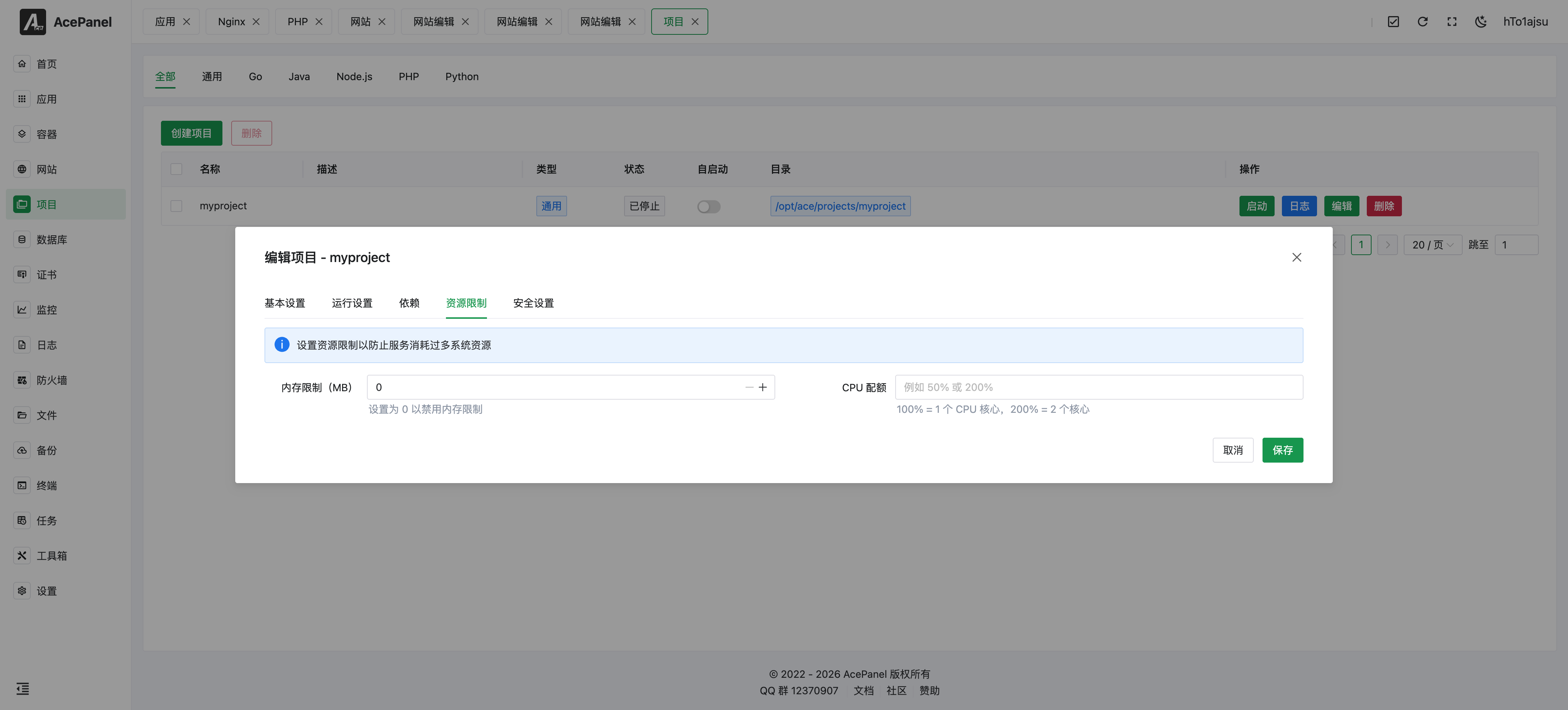Toggle autostart switch for myproject
The width and height of the screenshot is (1568, 710).
click(x=709, y=206)
